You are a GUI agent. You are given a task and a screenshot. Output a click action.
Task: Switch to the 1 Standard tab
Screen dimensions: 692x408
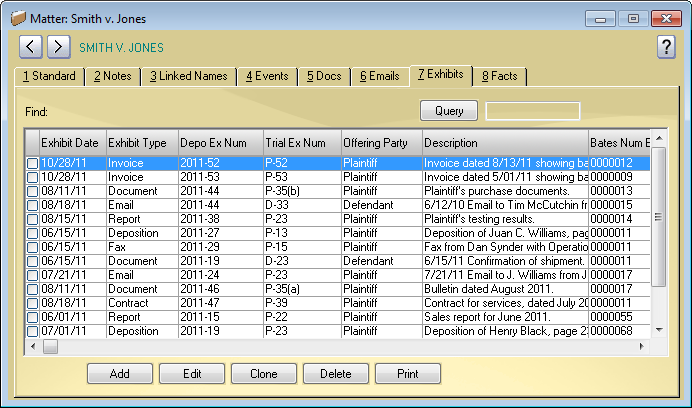click(x=49, y=76)
